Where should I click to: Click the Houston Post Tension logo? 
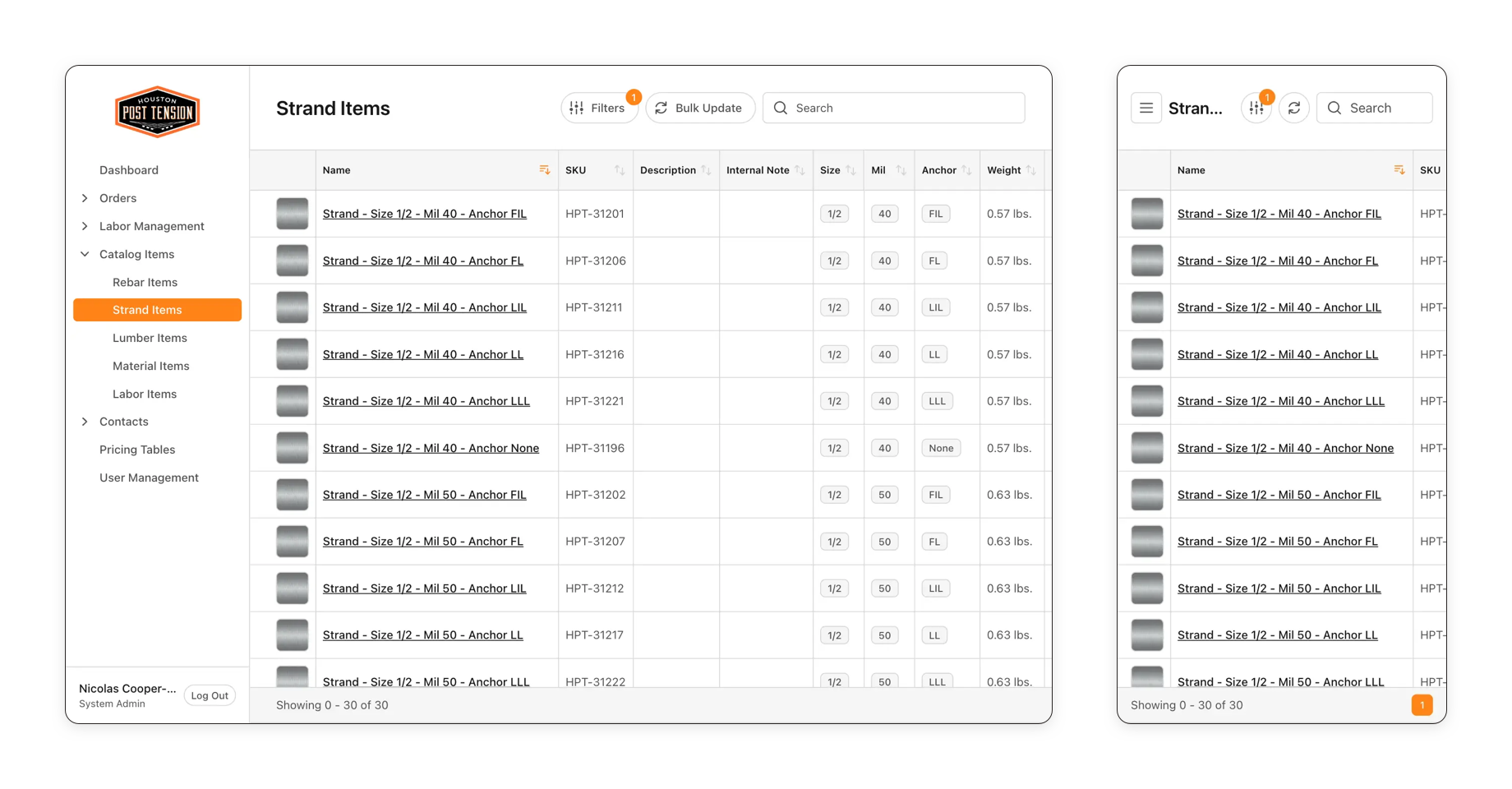(x=157, y=112)
